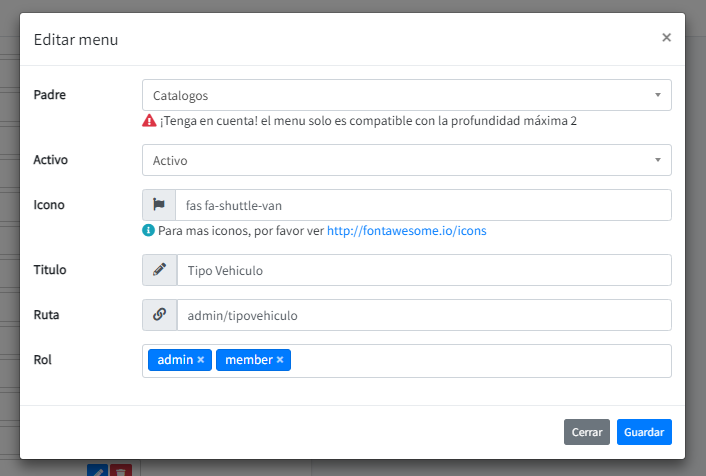Open the fontawesome.io/icons link

[406, 230]
